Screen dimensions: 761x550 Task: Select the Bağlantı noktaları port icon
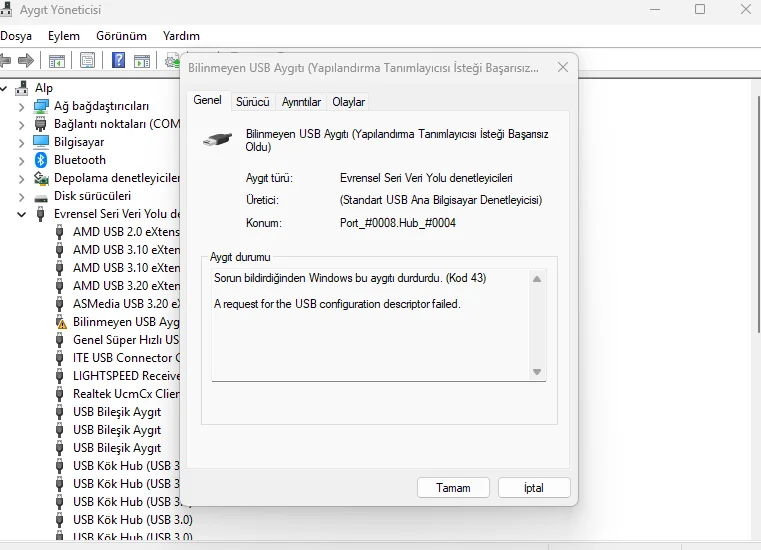click(x=41, y=124)
